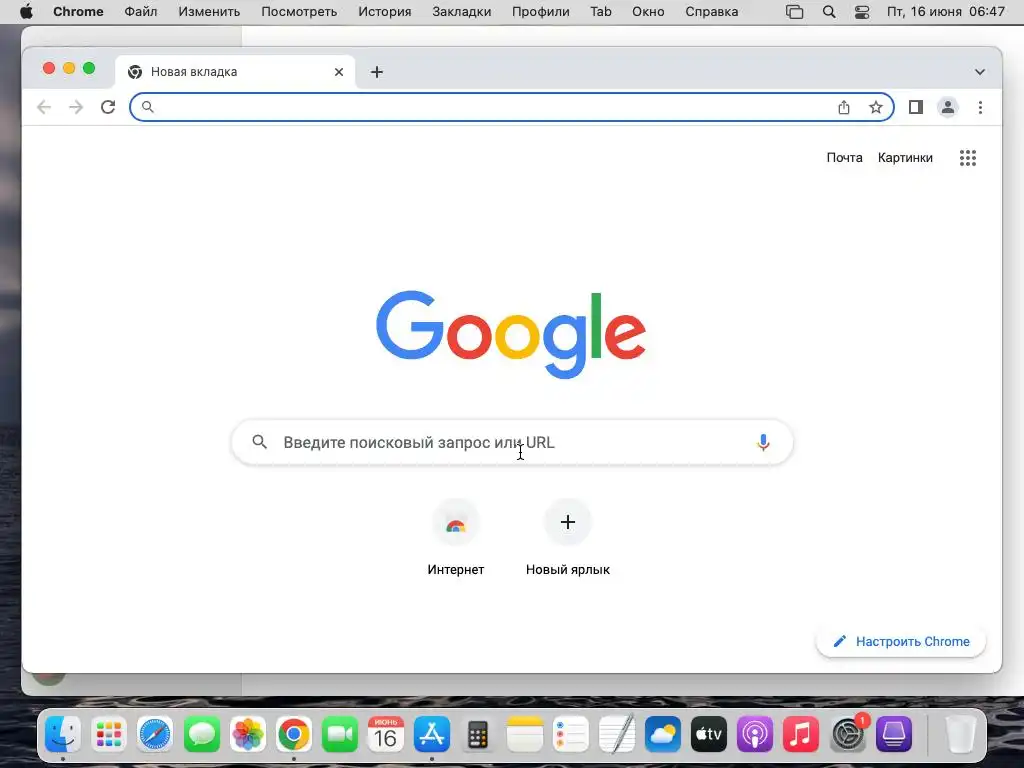
Task: Open the profile avatar icon
Action: (x=948, y=107)
